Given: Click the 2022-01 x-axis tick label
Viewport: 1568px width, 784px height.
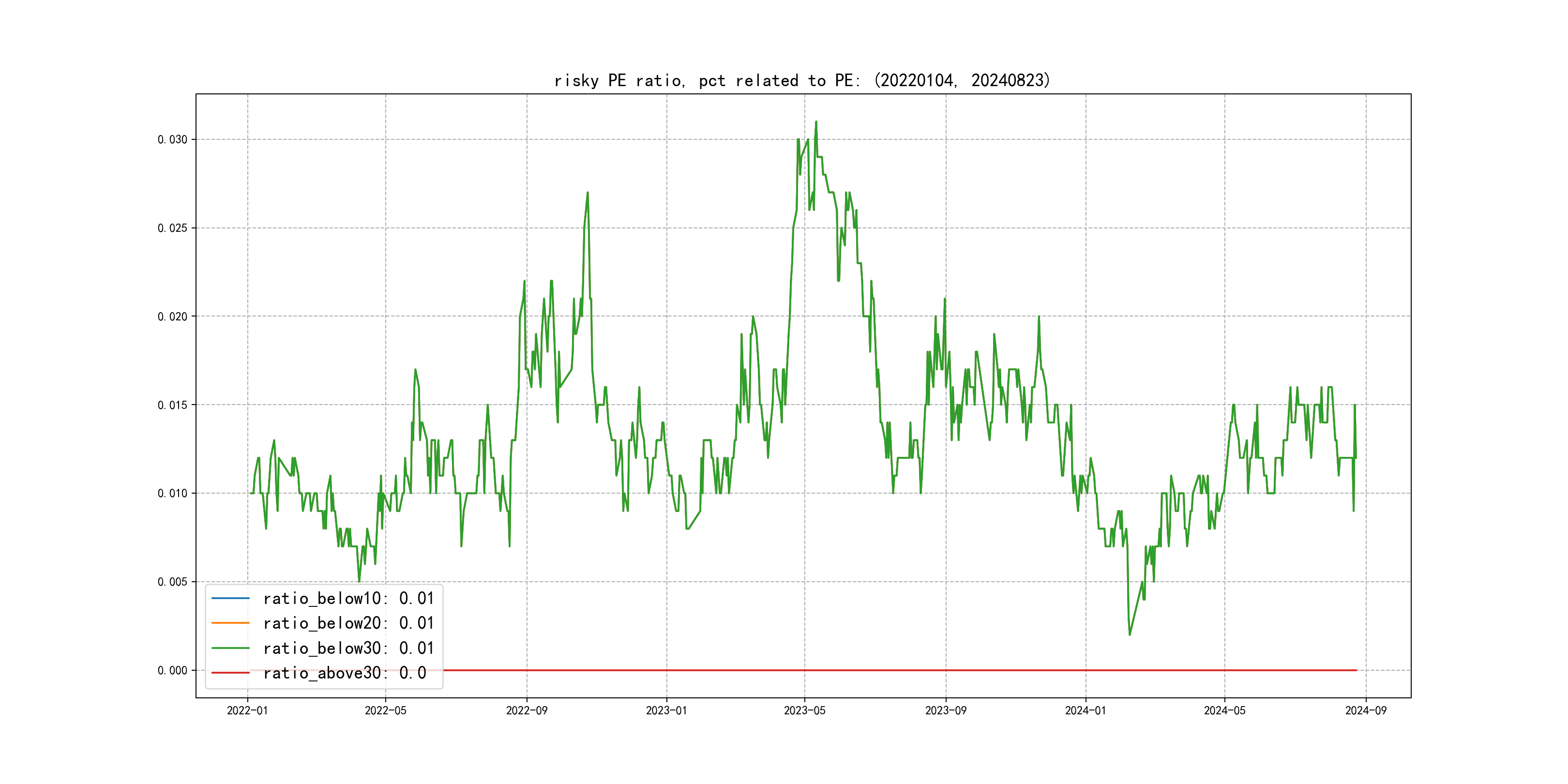Looking at the screenshot, I should (x=247, y=710).
